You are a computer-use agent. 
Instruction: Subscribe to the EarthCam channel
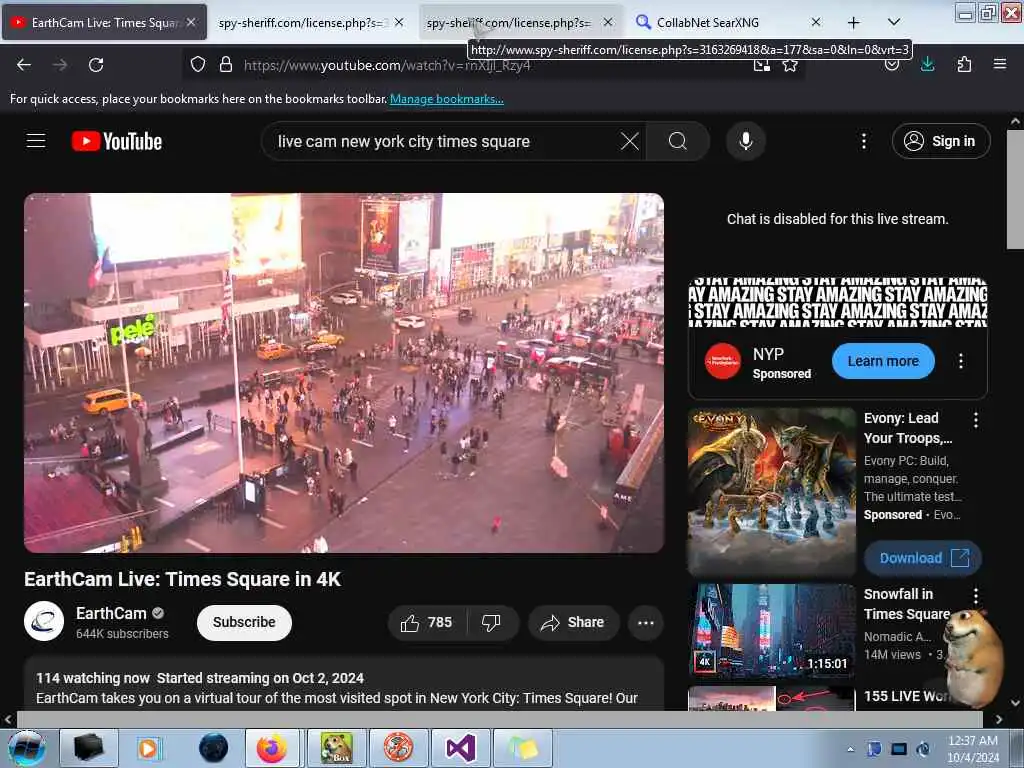244,622
